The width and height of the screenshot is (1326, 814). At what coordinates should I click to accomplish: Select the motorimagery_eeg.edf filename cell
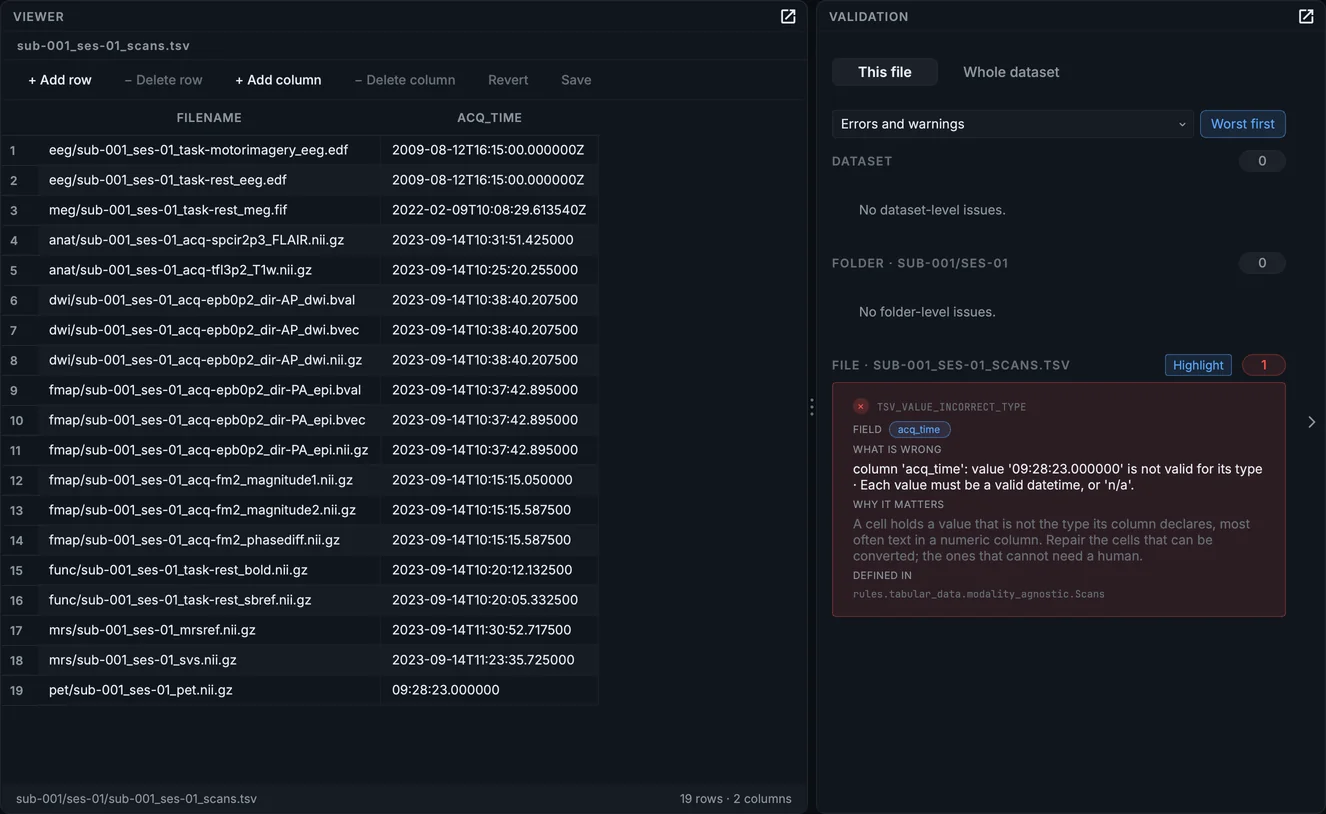click(x=209, y=150)
